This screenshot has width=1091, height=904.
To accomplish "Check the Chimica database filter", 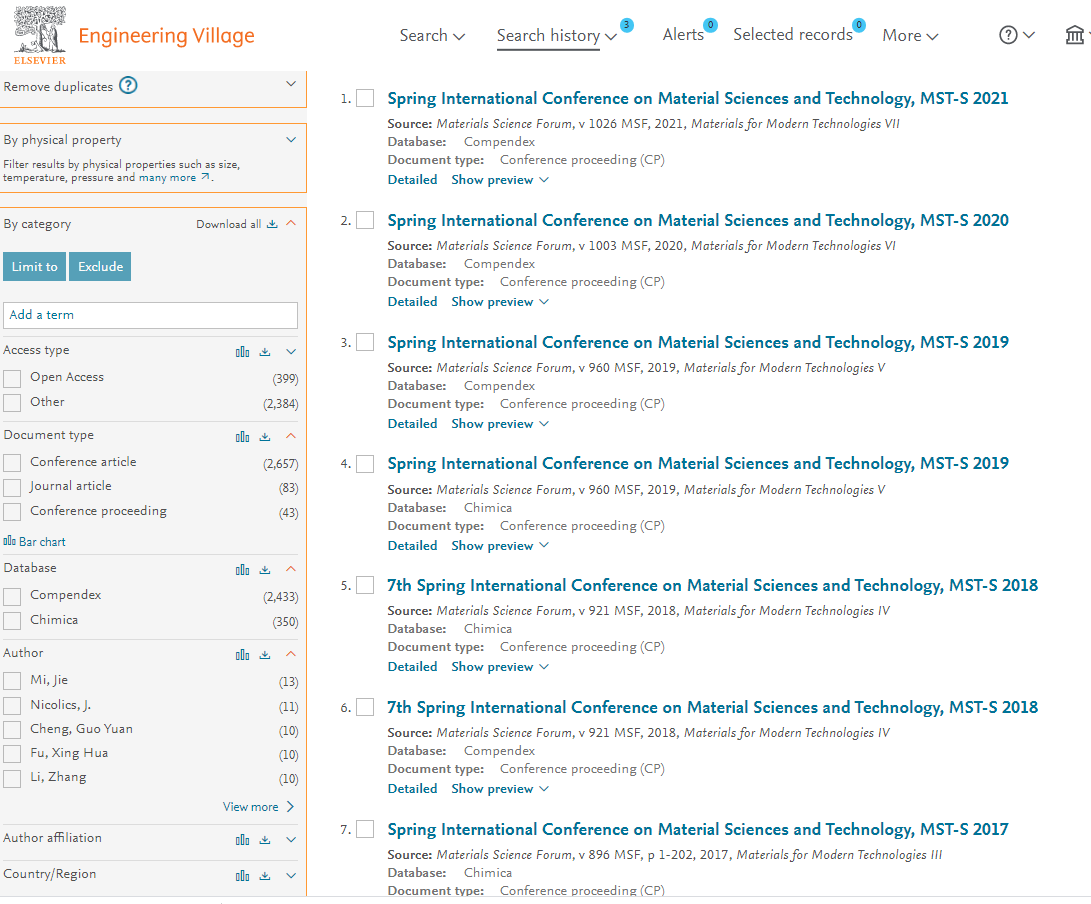I will (x=12, y=621).
